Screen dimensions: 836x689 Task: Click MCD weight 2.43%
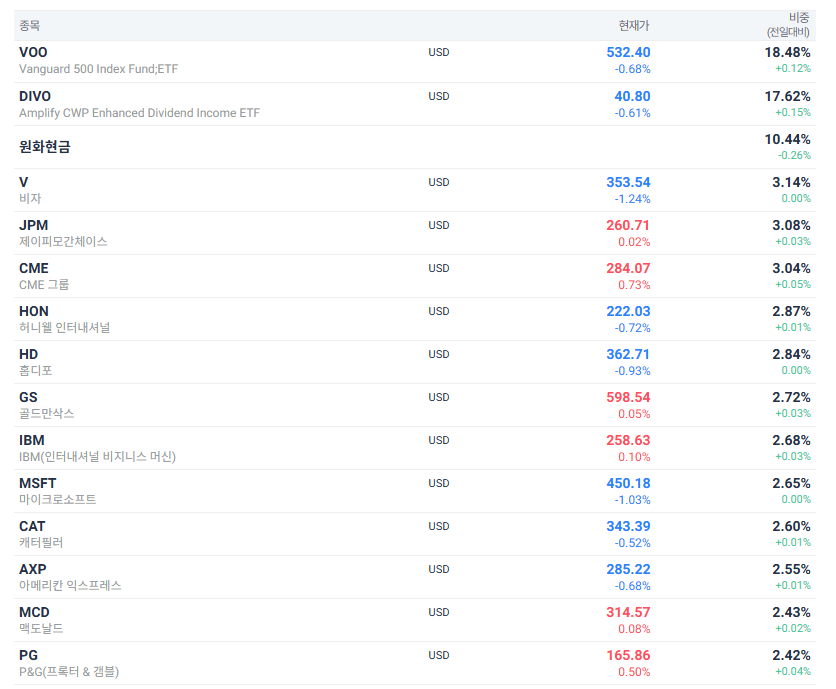pyautogui.click(x=791, y=612)
